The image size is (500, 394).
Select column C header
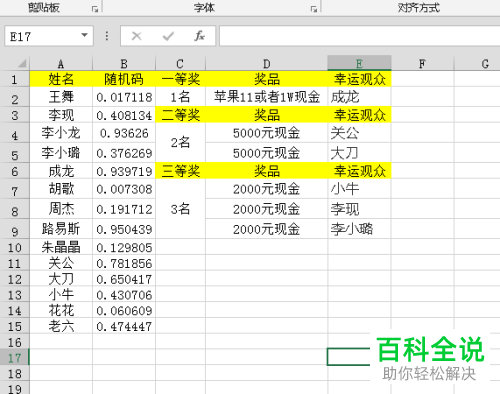pyautogui.click(x=180, y=63)
